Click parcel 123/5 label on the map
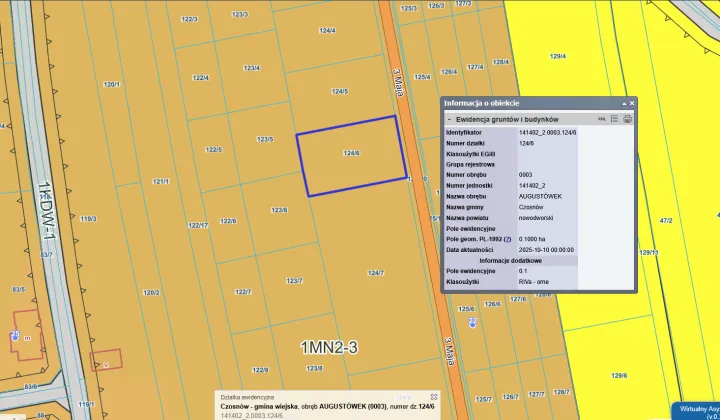The width and height of the screenshot is (720, 420). [x=265, y=139]
